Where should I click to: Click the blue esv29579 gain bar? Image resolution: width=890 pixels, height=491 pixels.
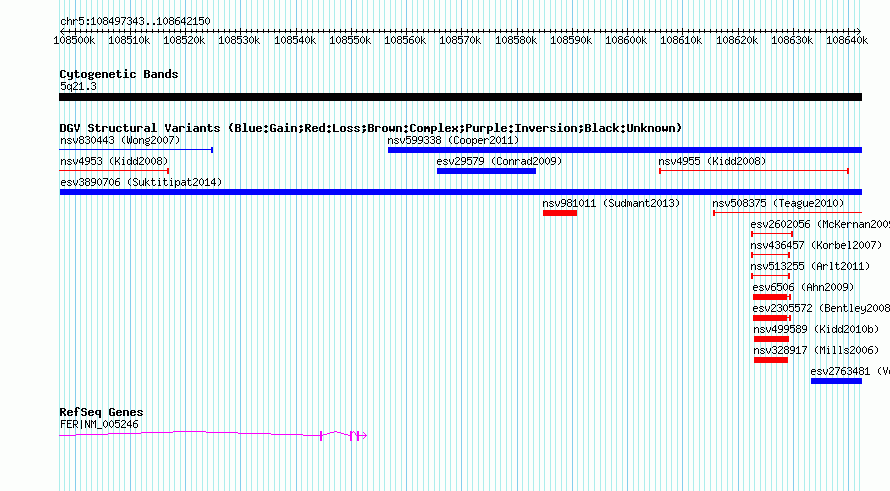coord(486,171)
